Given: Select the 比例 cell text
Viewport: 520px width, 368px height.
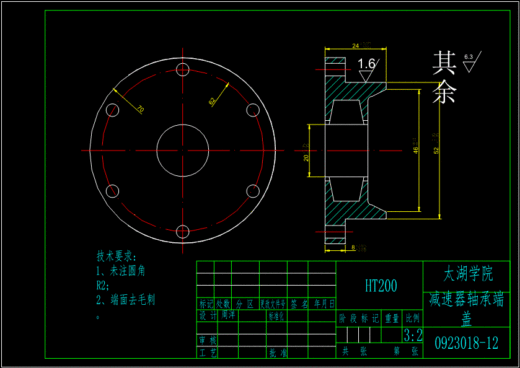Looking at the screenshot, I should click(x=412, y=318).
